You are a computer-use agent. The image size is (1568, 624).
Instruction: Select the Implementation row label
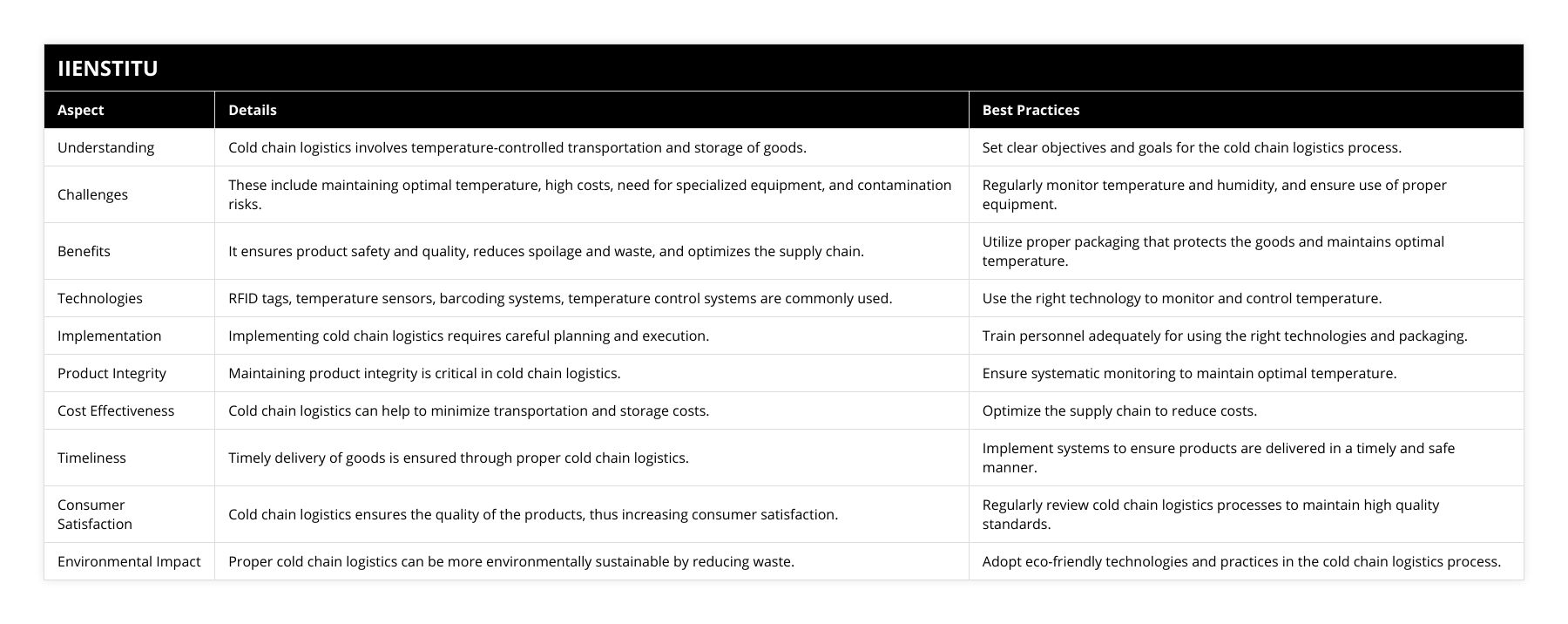[x=109, y=336]
